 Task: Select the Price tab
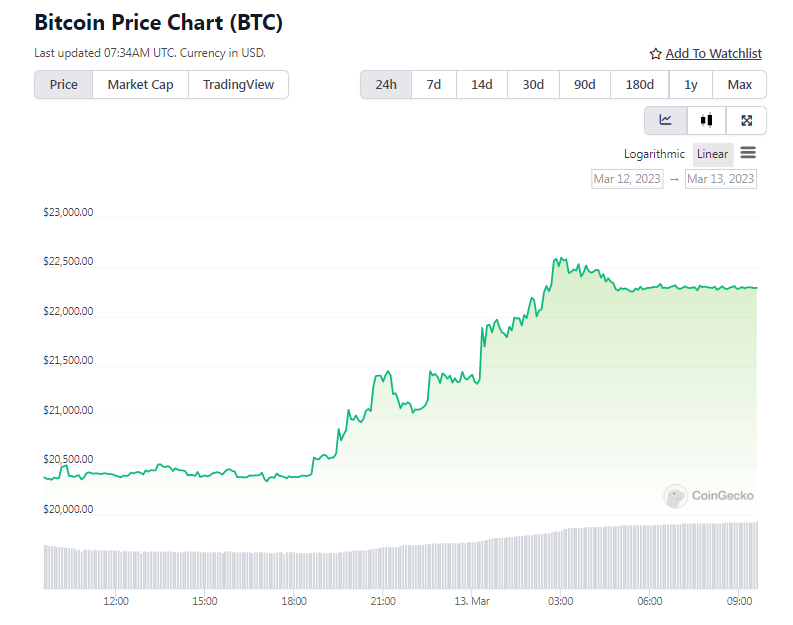click(64, 84)
